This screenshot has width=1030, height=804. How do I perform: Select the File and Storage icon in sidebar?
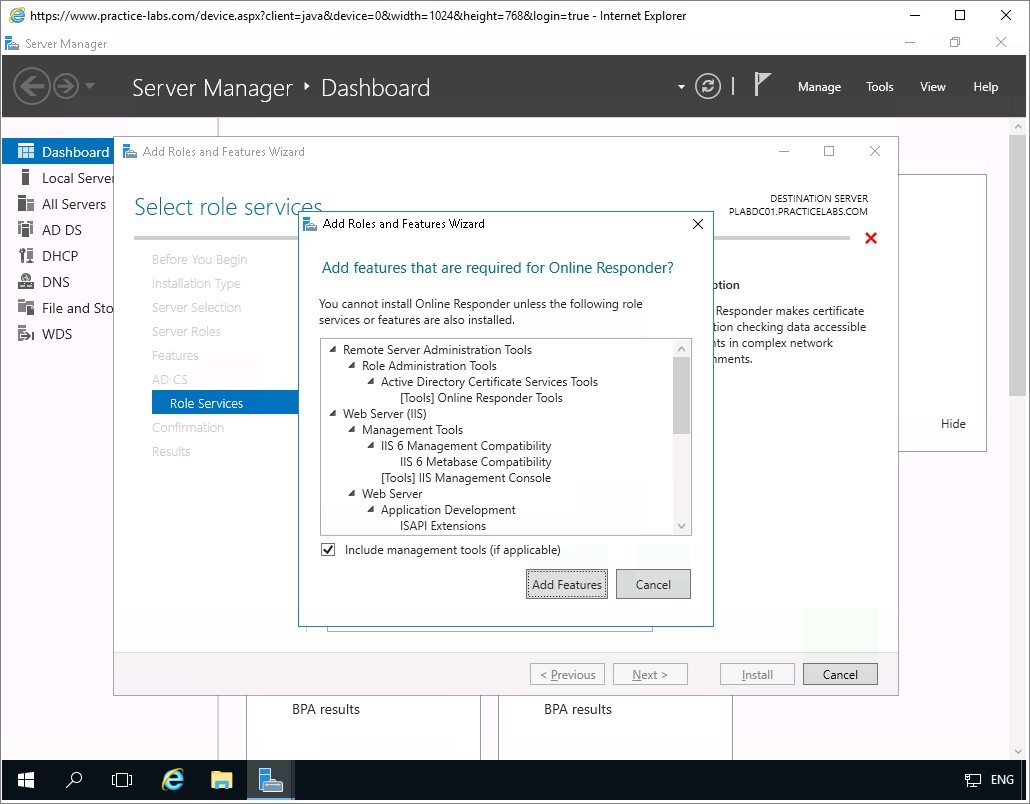pos(26,307)
